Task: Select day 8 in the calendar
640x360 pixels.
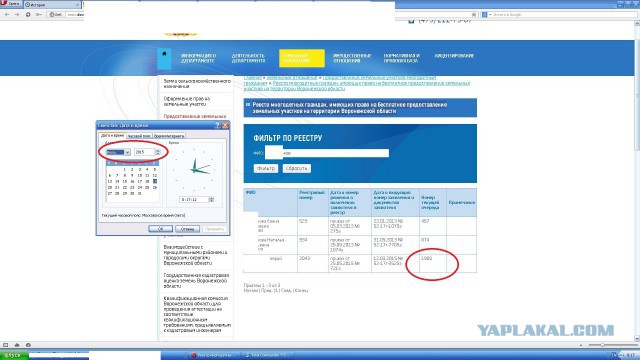Action: (x=124, y=175)
